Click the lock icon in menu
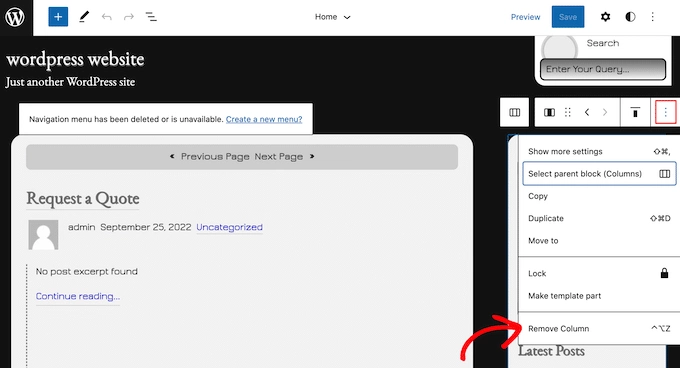The width and height of the screenshot is (680, 368). click(x=664, y=273)
